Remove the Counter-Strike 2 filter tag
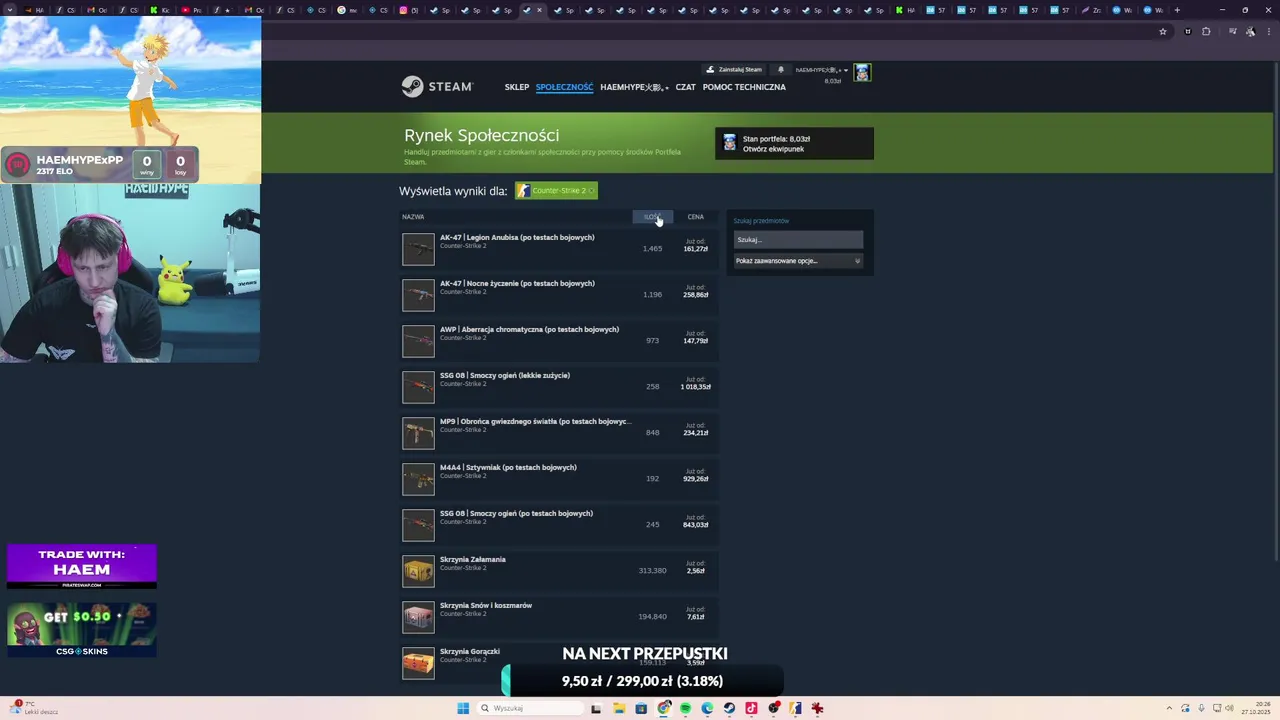The width and height of the screenshot is (1280, 720). click(591, 191)
